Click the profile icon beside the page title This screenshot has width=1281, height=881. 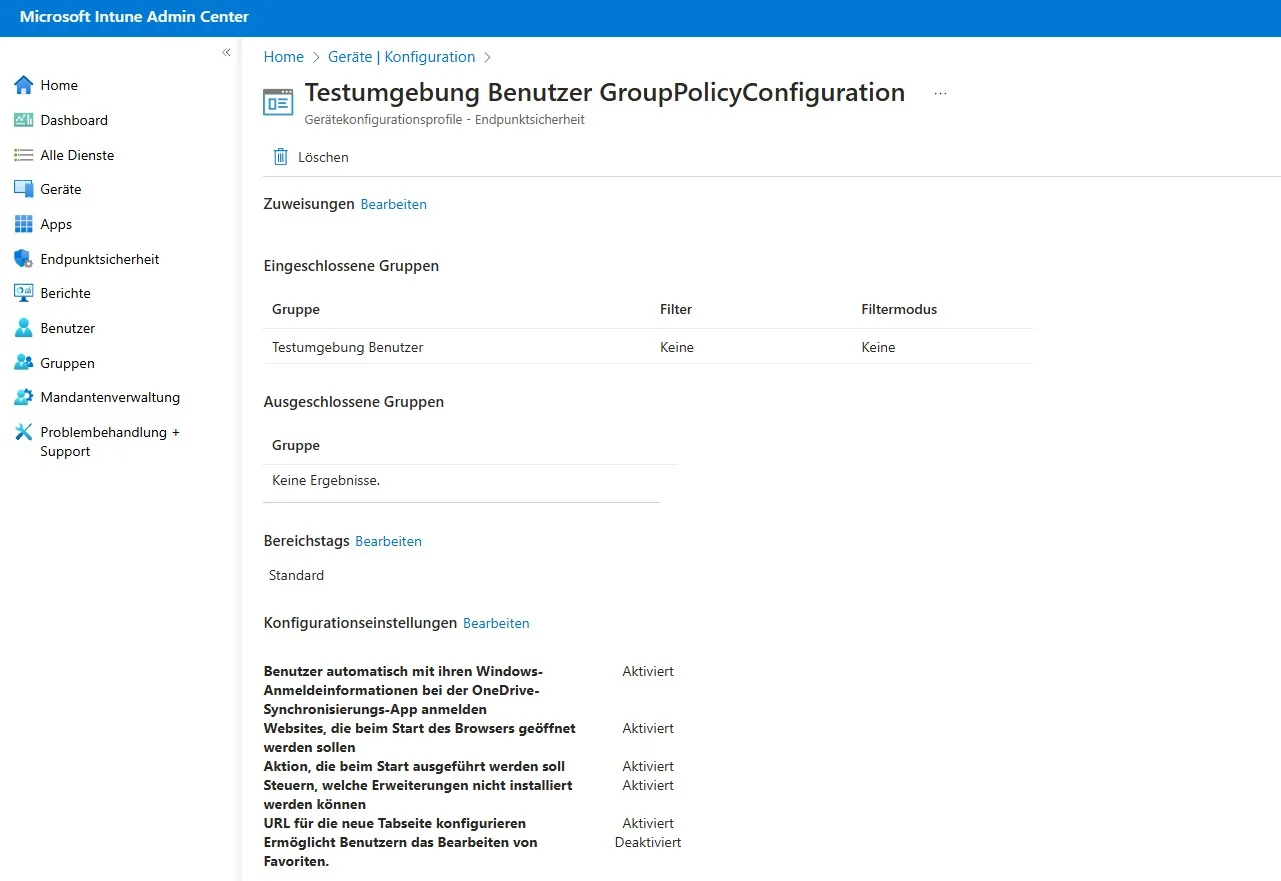[x=278, y=102]
